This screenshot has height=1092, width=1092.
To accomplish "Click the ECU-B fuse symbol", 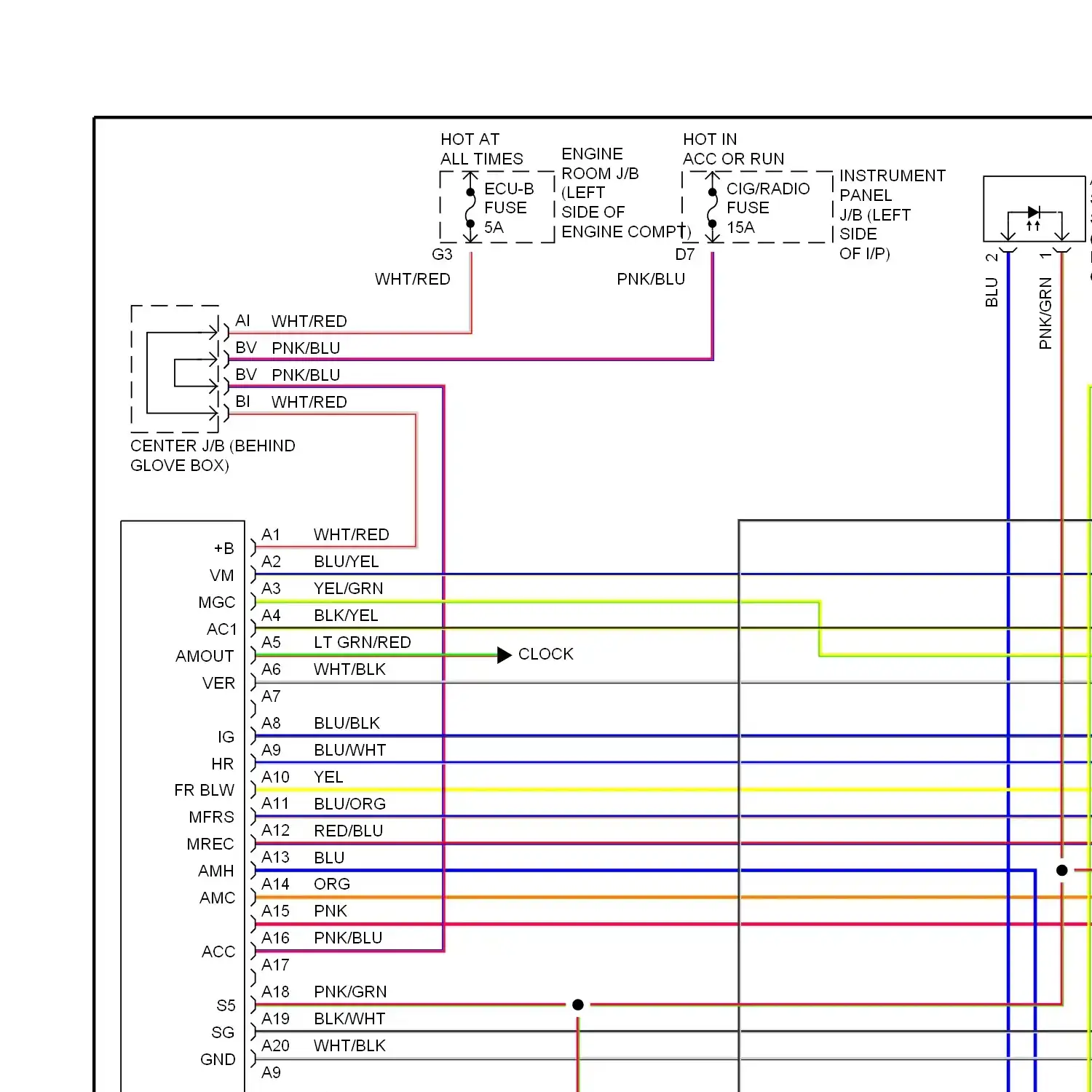I will (470, 207).
